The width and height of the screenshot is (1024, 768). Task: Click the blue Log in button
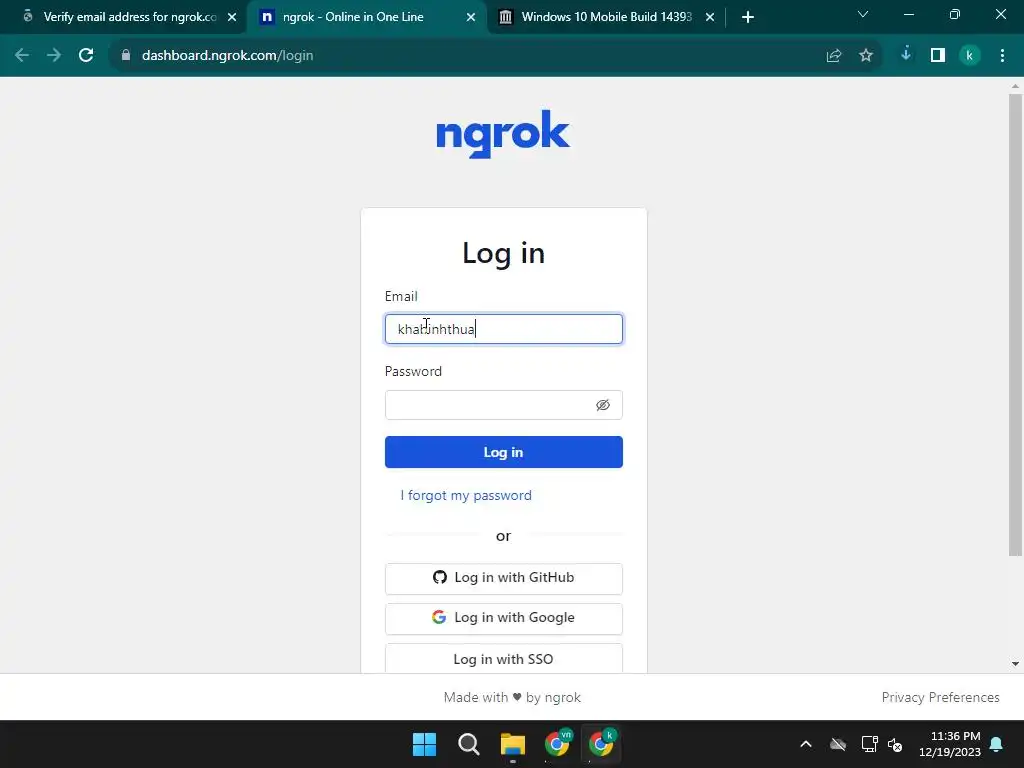[504, 452]
